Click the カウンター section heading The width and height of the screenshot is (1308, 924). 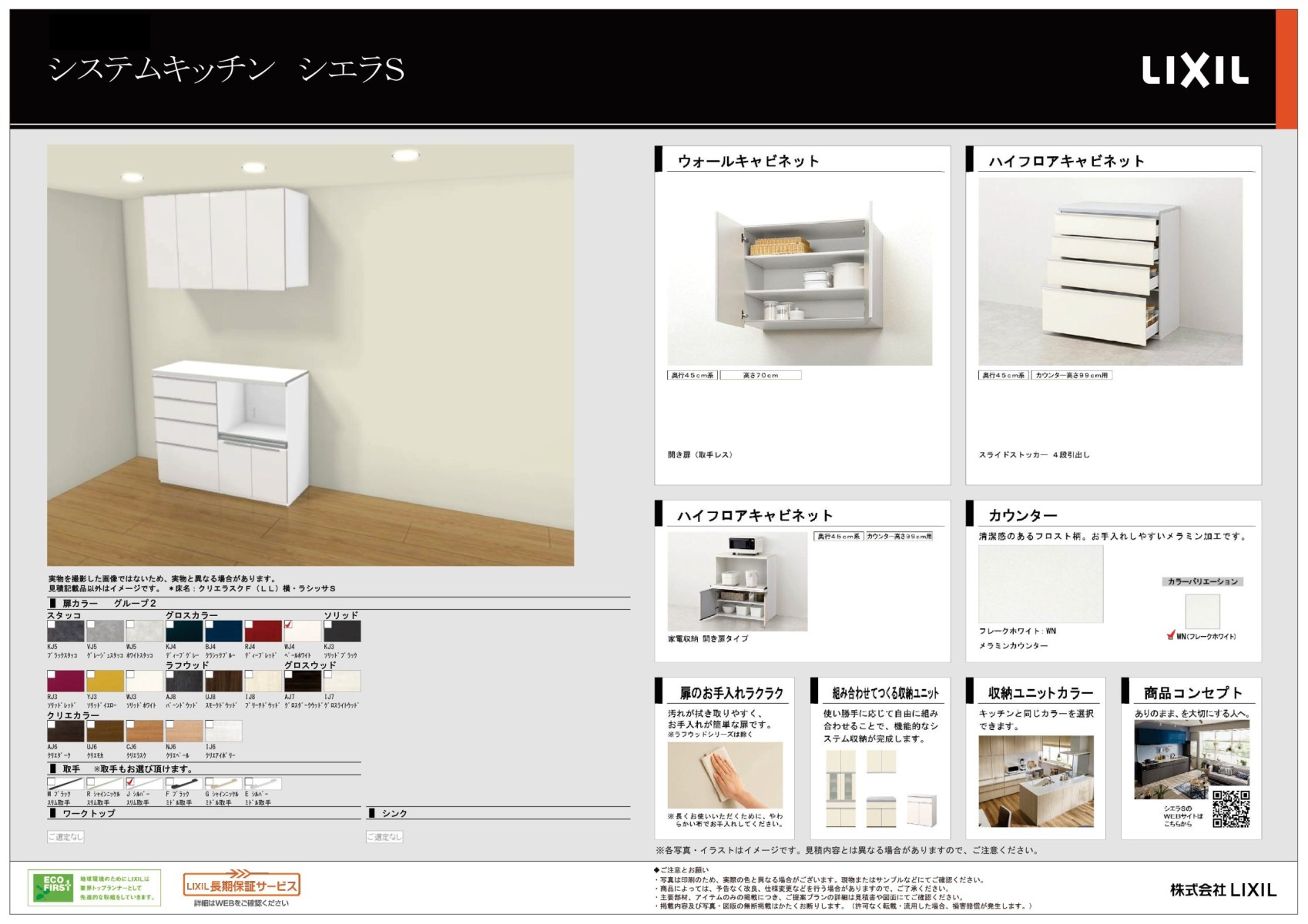click(x=1023, y=515)
